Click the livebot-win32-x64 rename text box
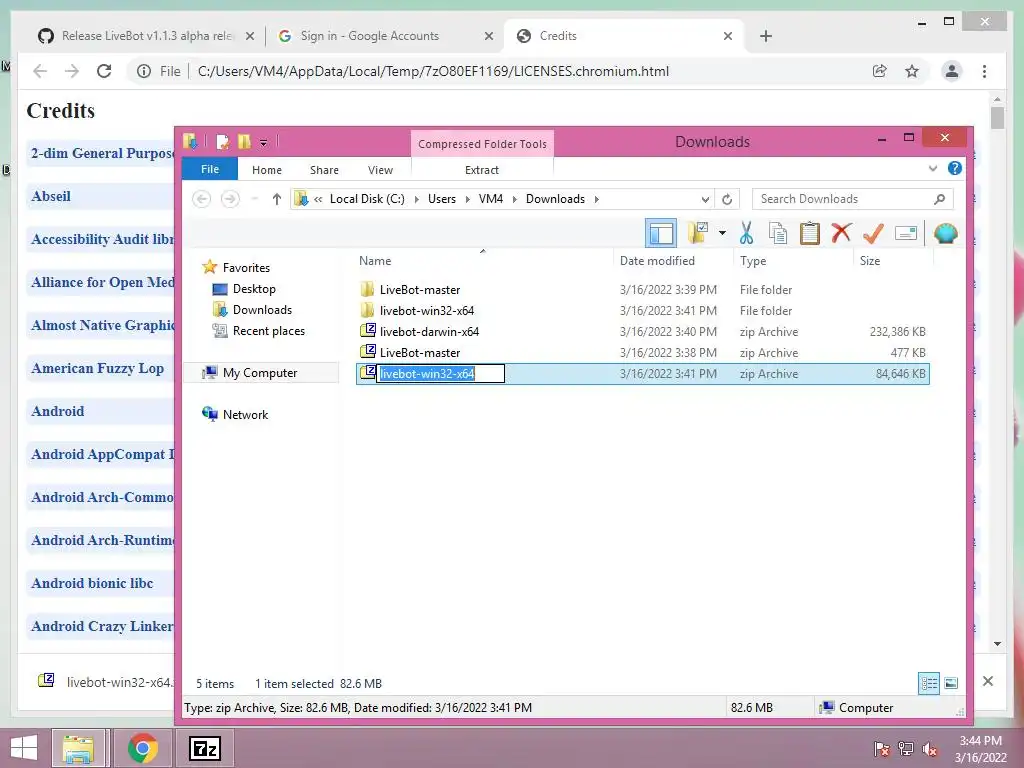The height and width of the screenshot is (768, 1024). [x=441, y=374]
